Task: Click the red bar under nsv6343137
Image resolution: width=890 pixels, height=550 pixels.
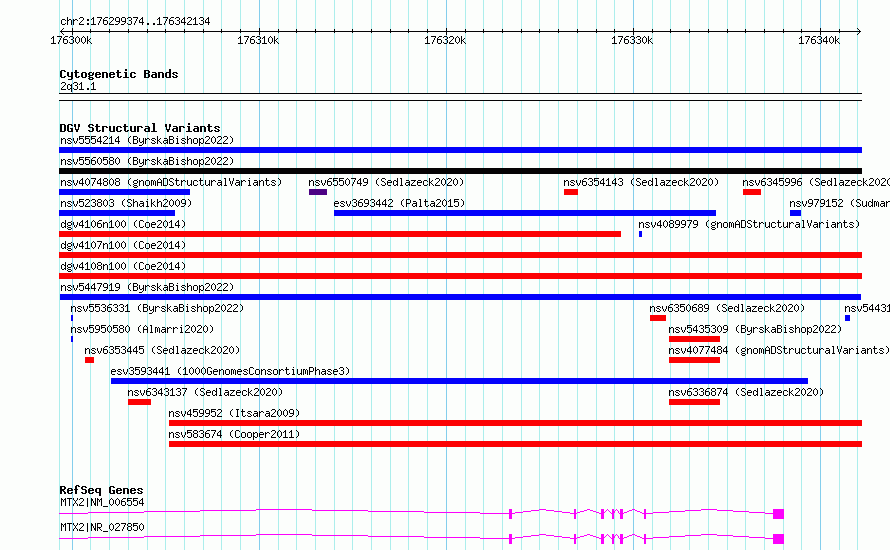Action: (140, 402)
